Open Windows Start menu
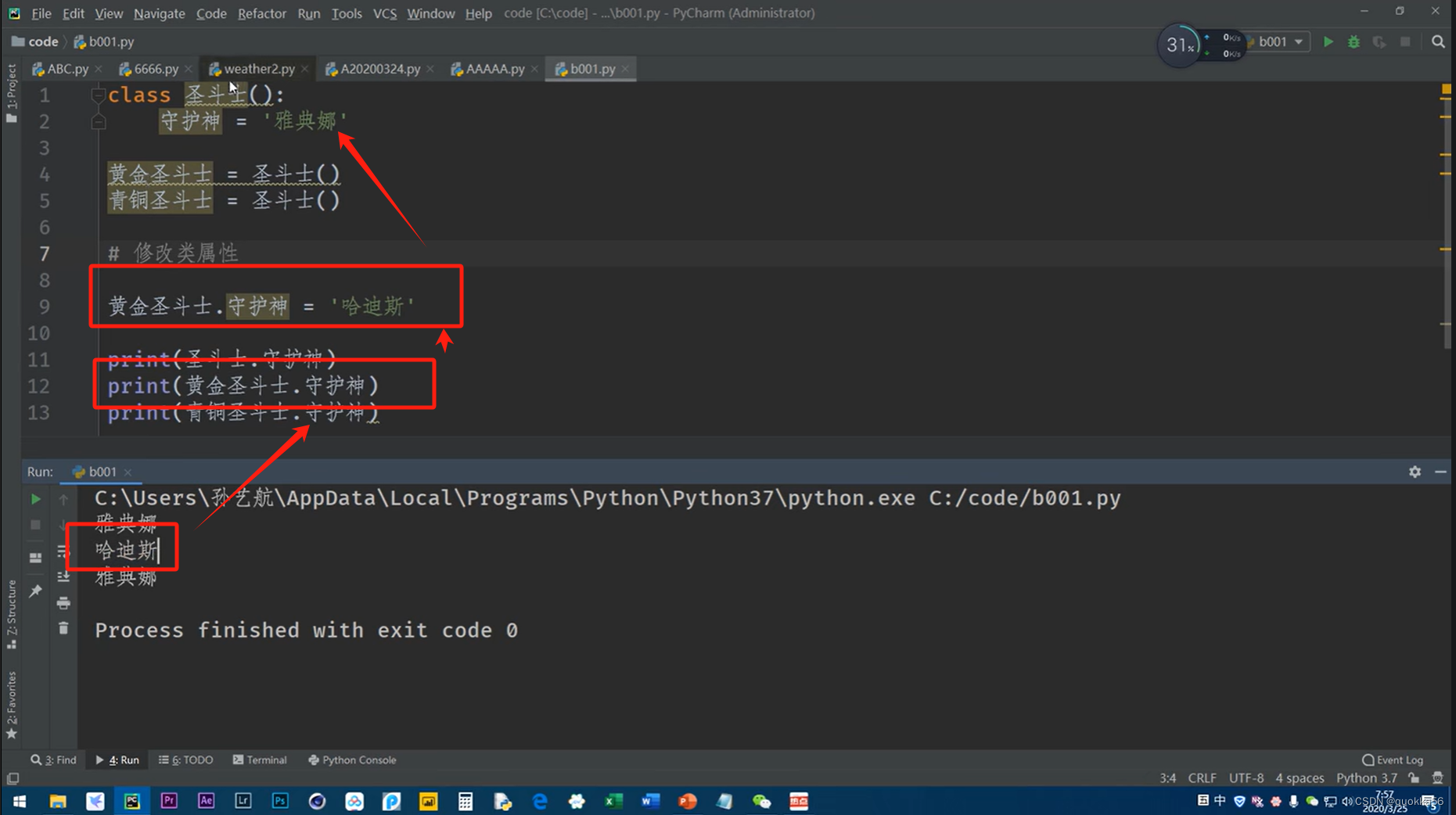This screenshot has width=1456, height=815. 20,801
